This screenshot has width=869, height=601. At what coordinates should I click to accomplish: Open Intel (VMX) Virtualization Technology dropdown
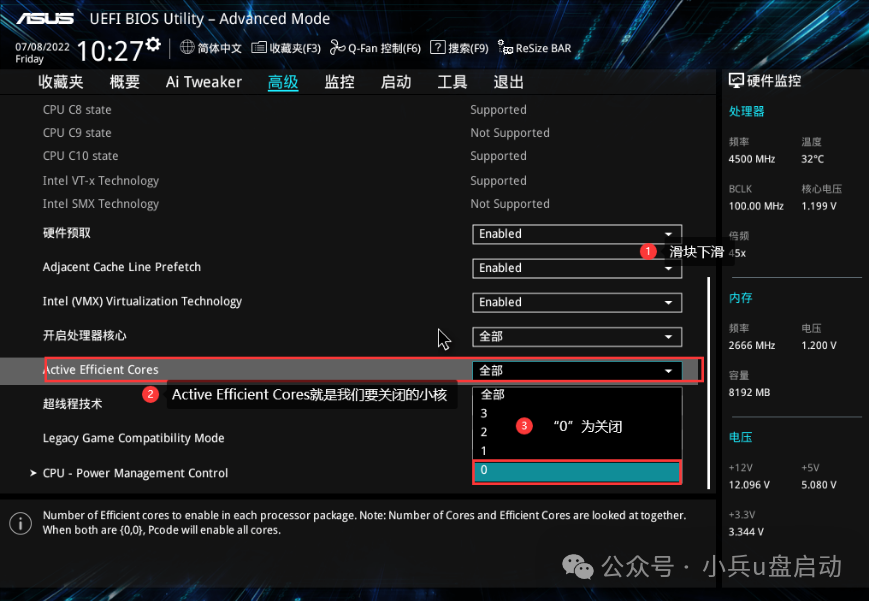(577, 303)
